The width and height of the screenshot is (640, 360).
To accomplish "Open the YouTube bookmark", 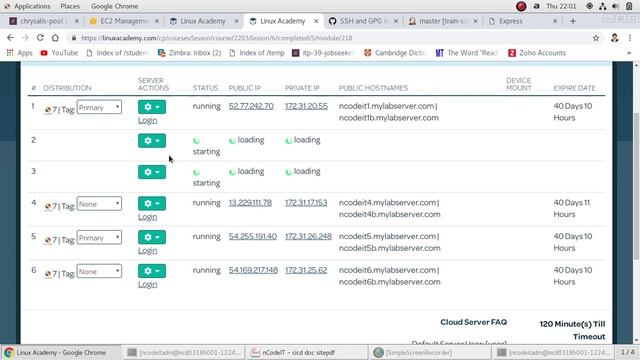I will click(59, 53).
